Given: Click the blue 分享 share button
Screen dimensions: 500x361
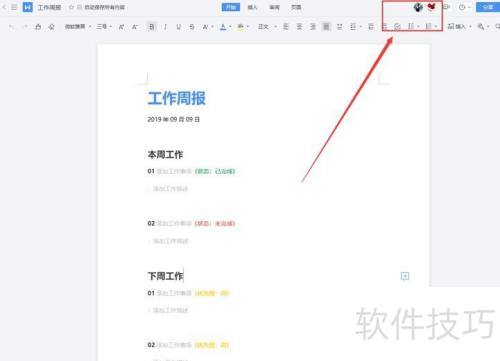Looking at the screenshot, I should coord(488,7).
